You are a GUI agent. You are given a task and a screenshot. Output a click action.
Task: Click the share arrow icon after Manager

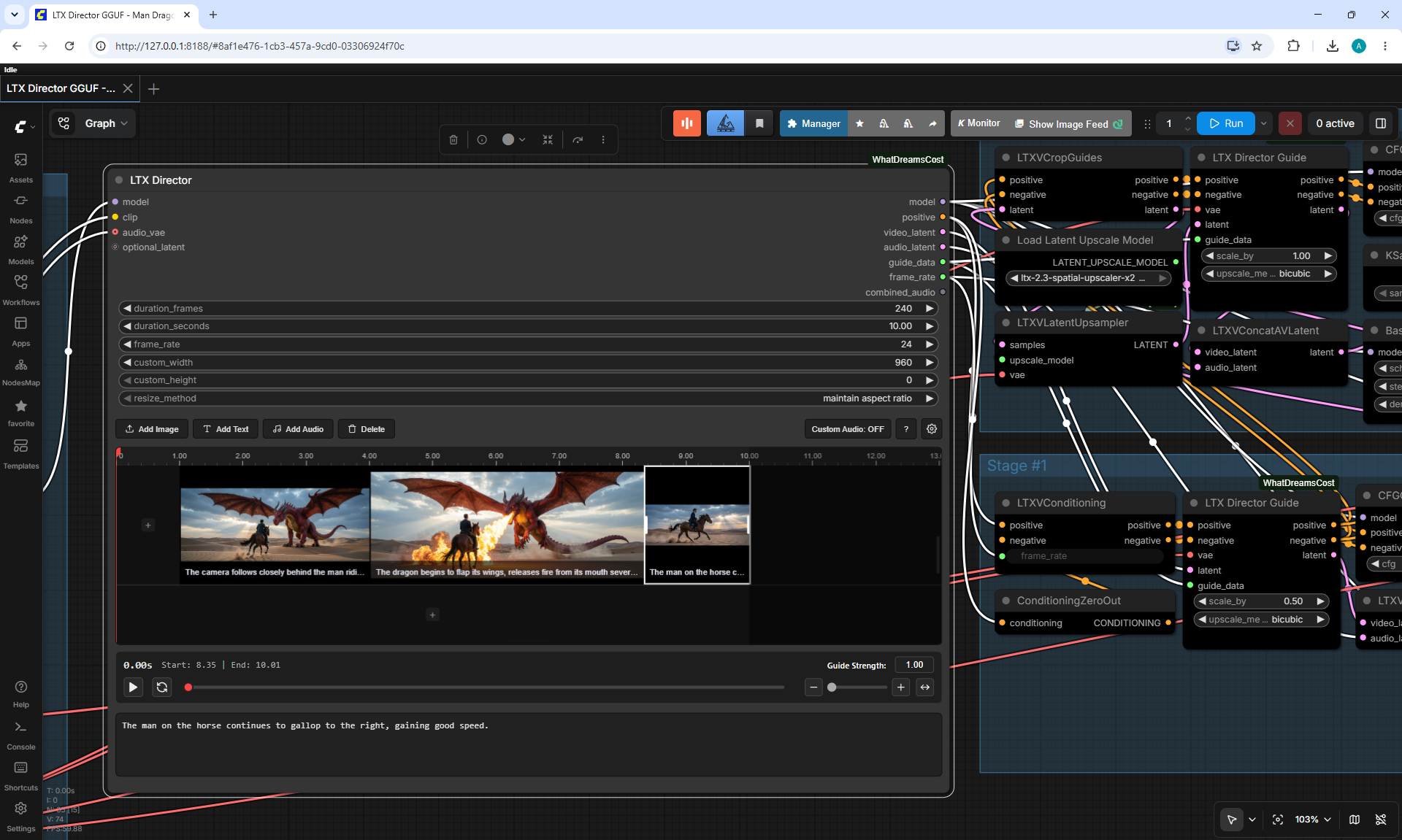pos(932,123)
